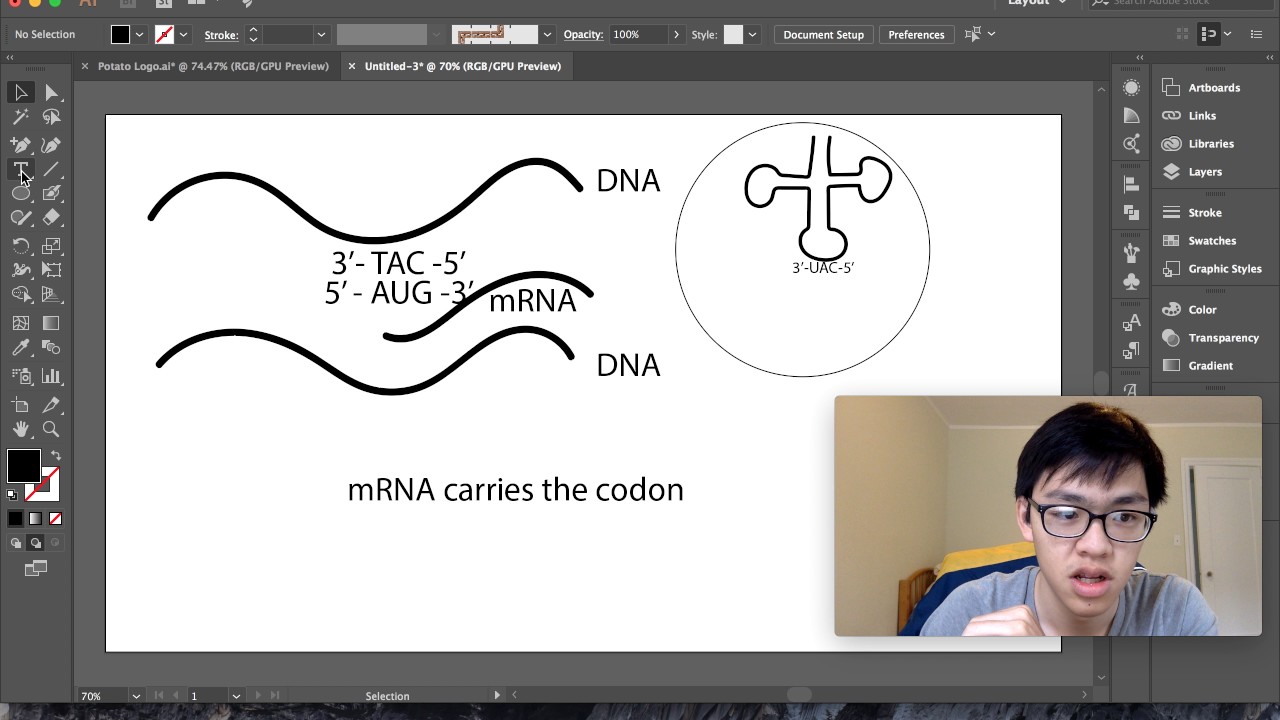The height and width of the screenshot is (720, 1280).
Task: Choose the Magic Wand tool
Action: coord(21,117)
